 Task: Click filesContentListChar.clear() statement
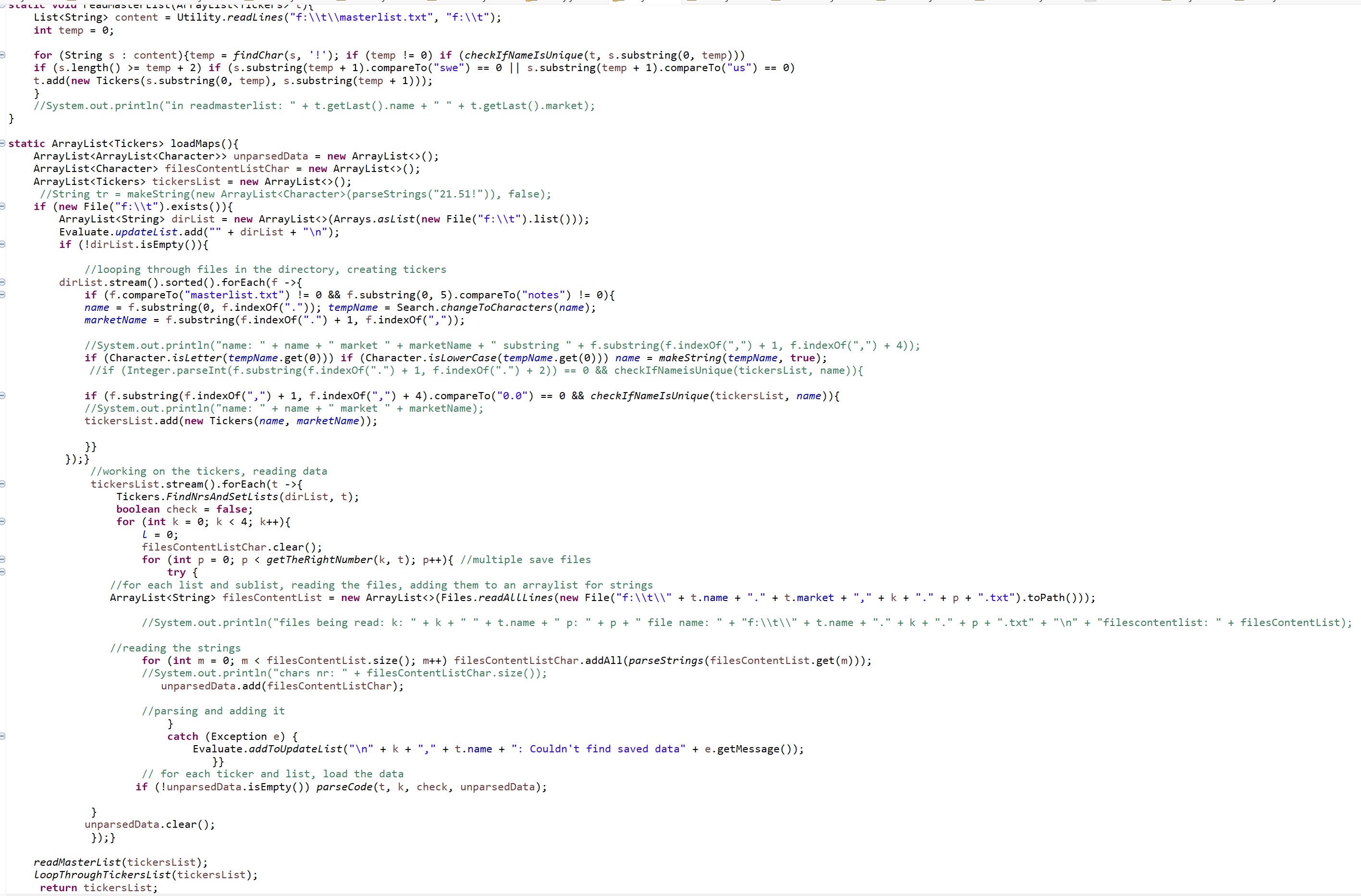(232, 547)
